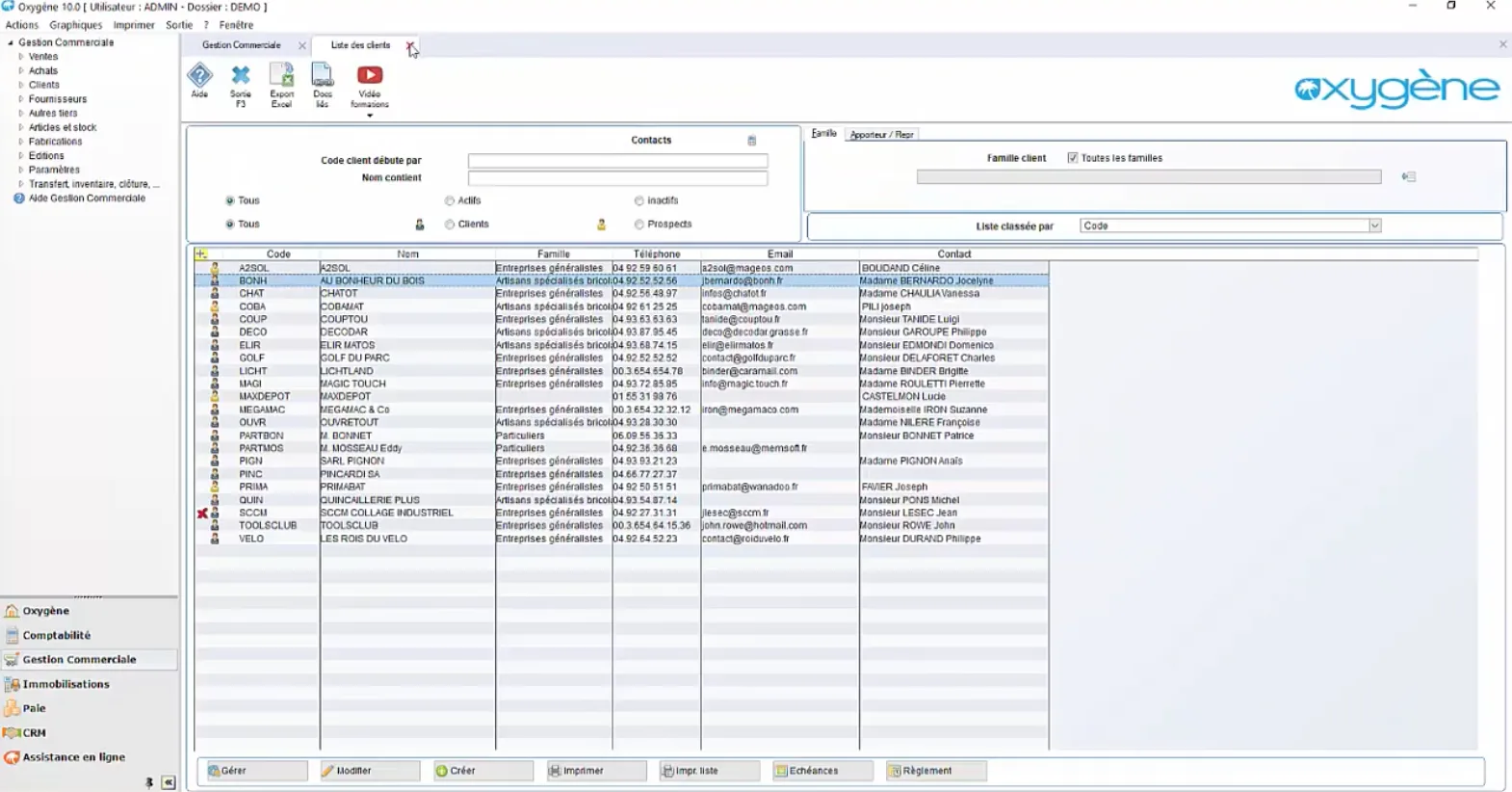Select the LES ROIS DU VELO row
Image resolution: width=1512 pixels, height=792 pixels.
621,539
